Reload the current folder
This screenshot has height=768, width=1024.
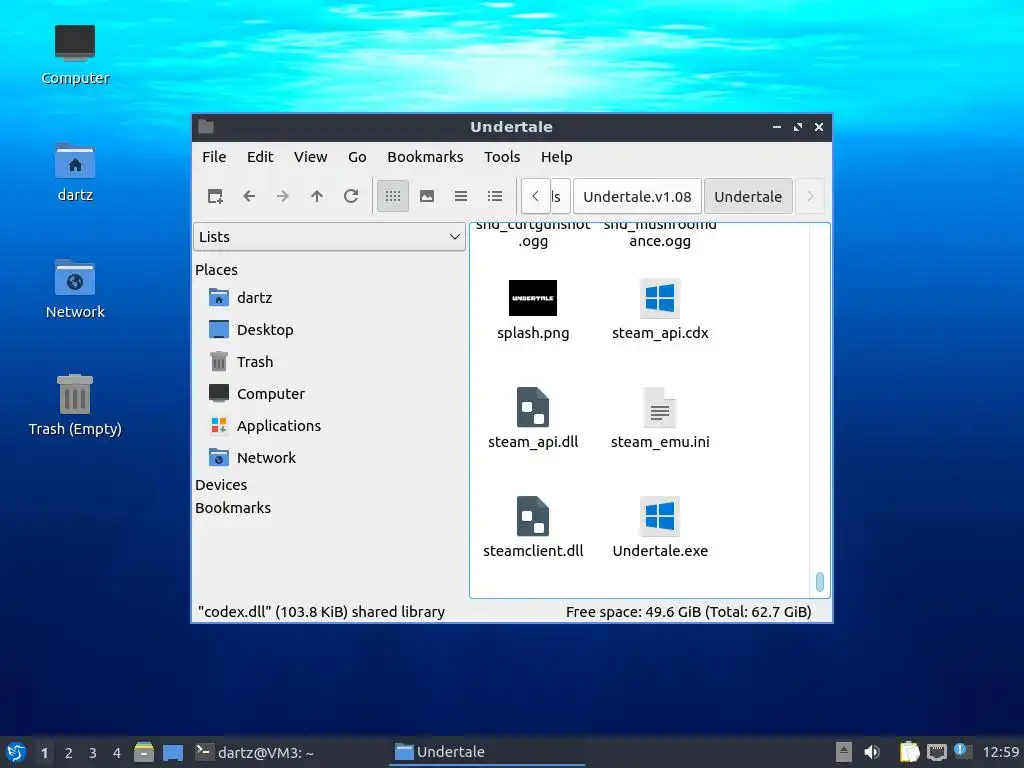tap(351, 196)
